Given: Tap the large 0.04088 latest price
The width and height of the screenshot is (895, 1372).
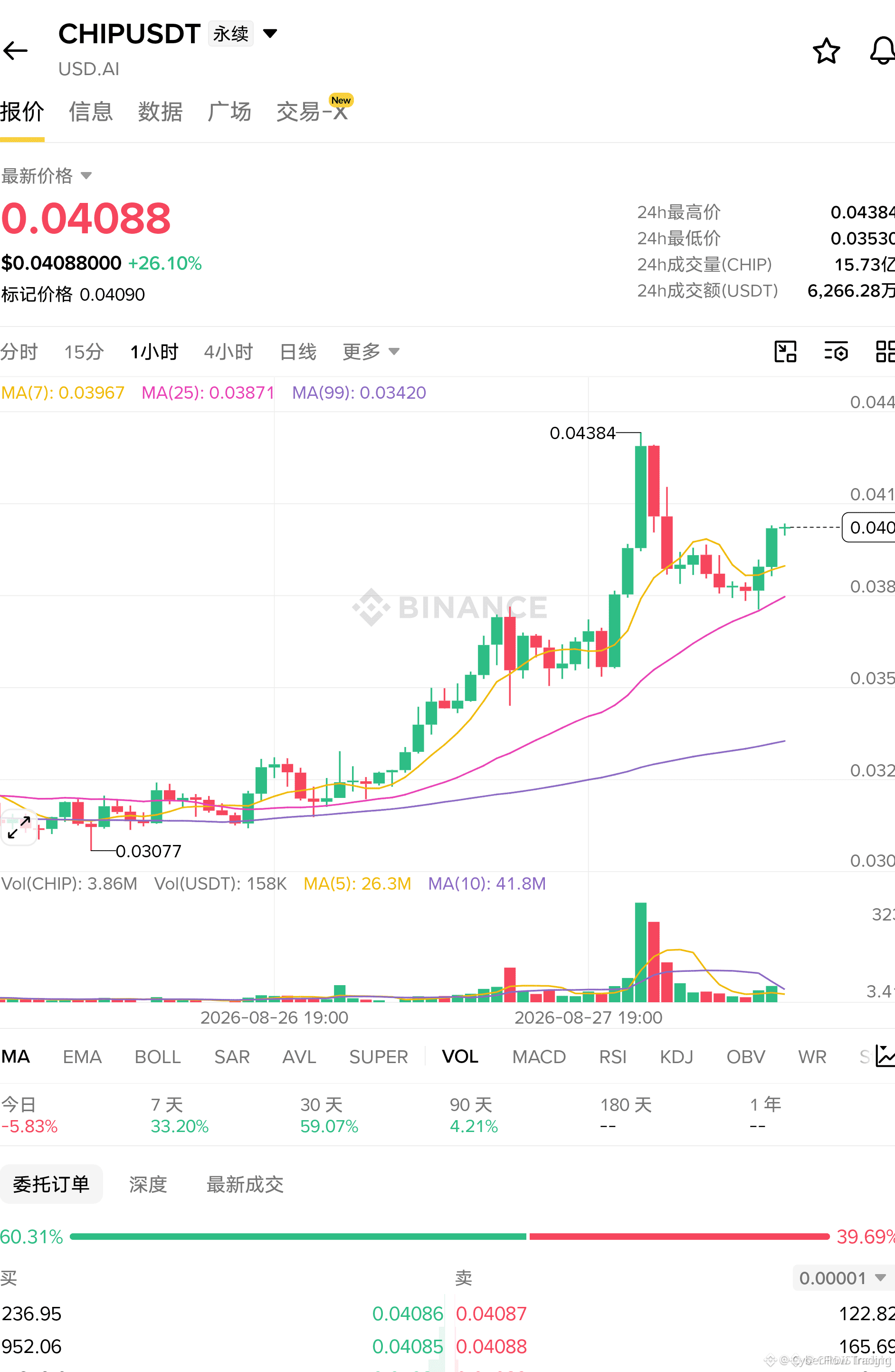Looking at the screenshot, I should tap(86, 219).
